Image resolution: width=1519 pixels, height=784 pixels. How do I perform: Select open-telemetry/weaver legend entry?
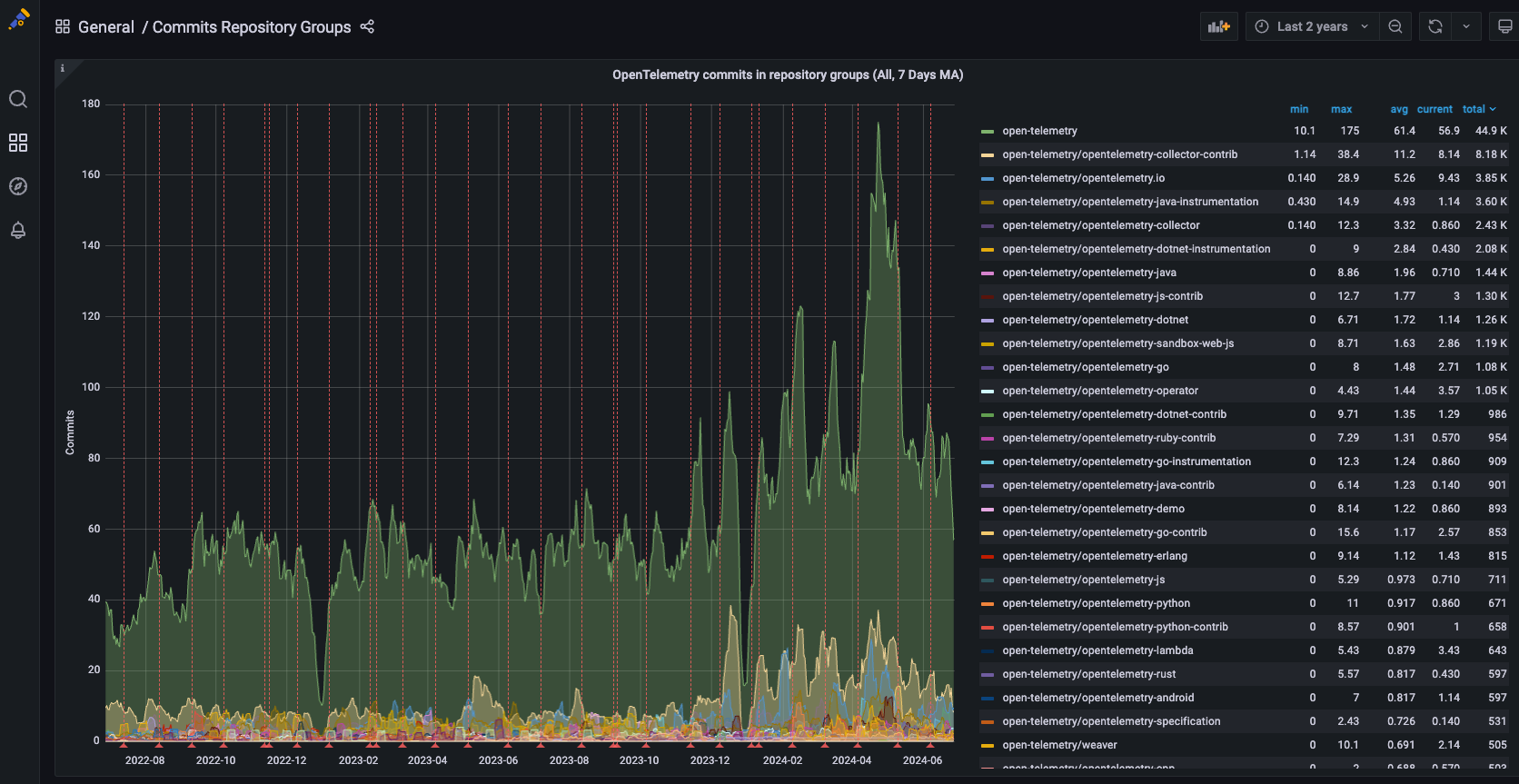(1059, 745)
